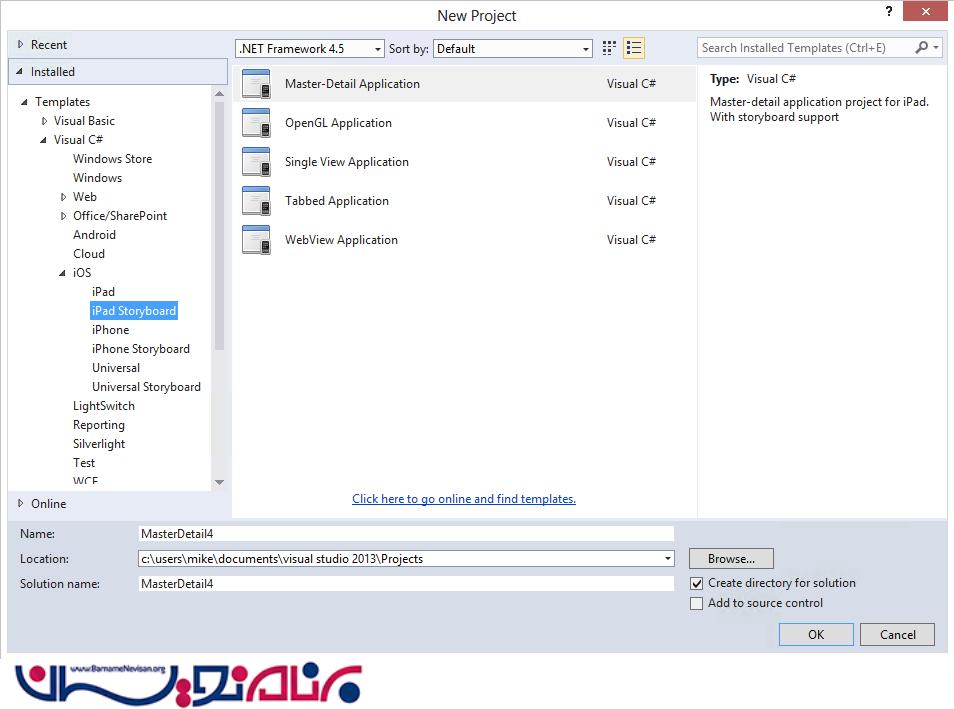
Task: Select the Android tree item
Action: point(94,235)
